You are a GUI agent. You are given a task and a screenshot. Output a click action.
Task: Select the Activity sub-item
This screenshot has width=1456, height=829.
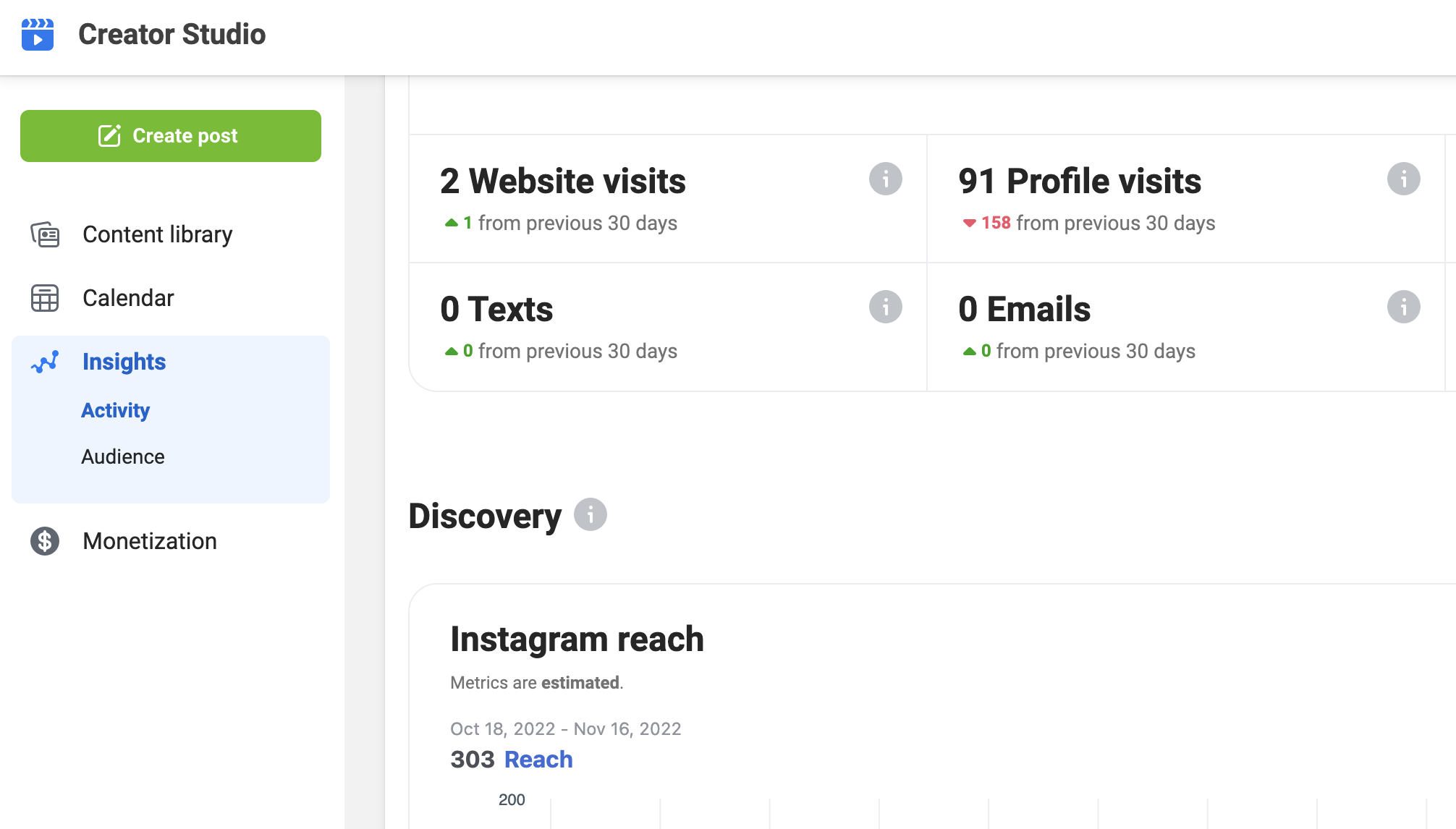pyautogui.click(x=115, y=410)
